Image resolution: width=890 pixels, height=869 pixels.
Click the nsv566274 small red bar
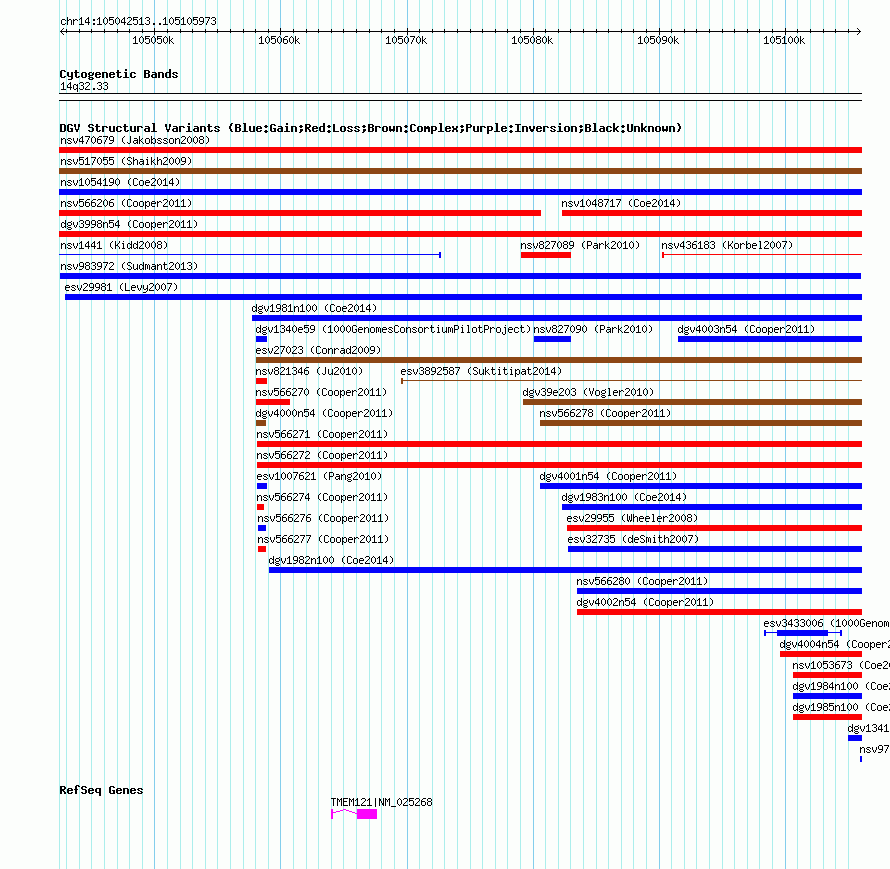(261, 507)
